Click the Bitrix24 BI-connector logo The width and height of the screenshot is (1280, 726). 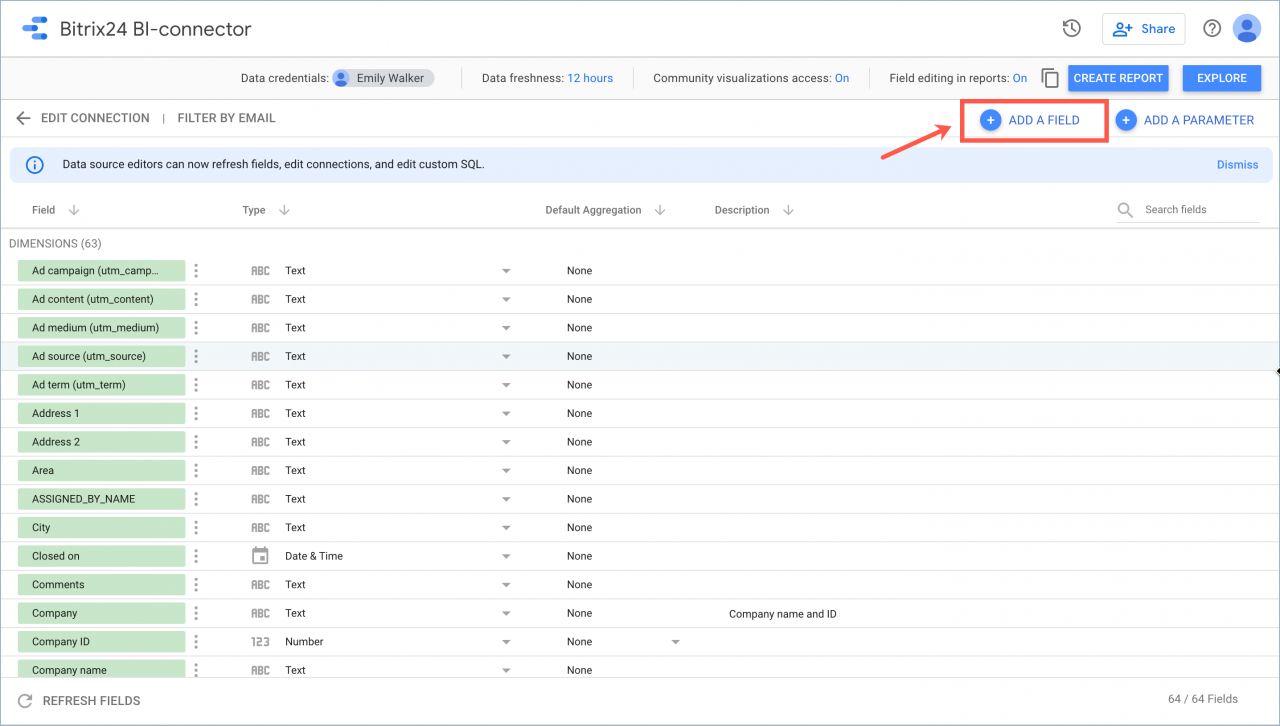pos(34,28)
